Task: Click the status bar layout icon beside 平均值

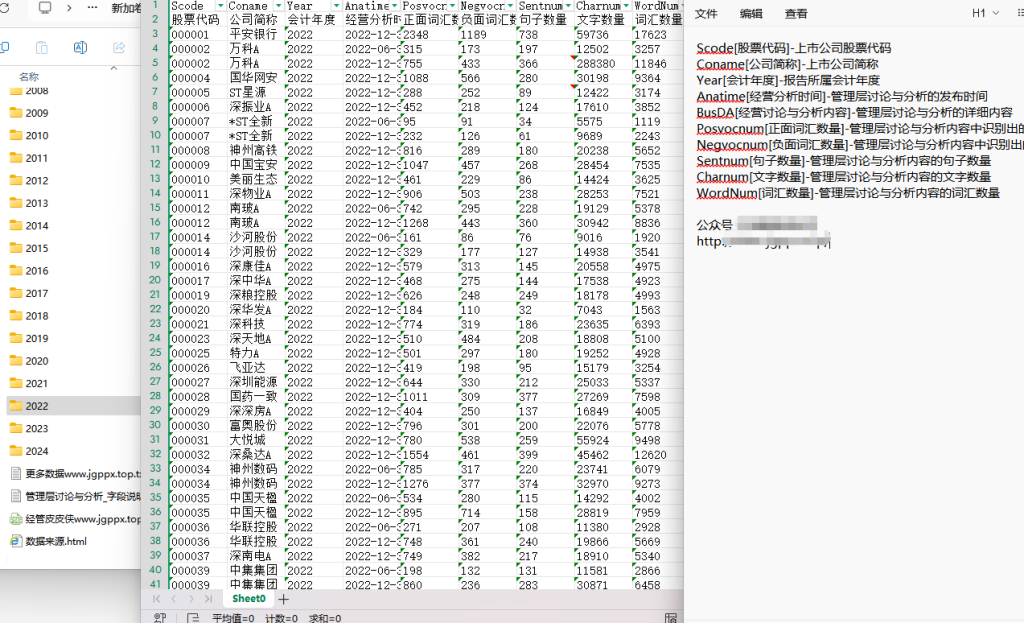Action: tap(193, 618)
